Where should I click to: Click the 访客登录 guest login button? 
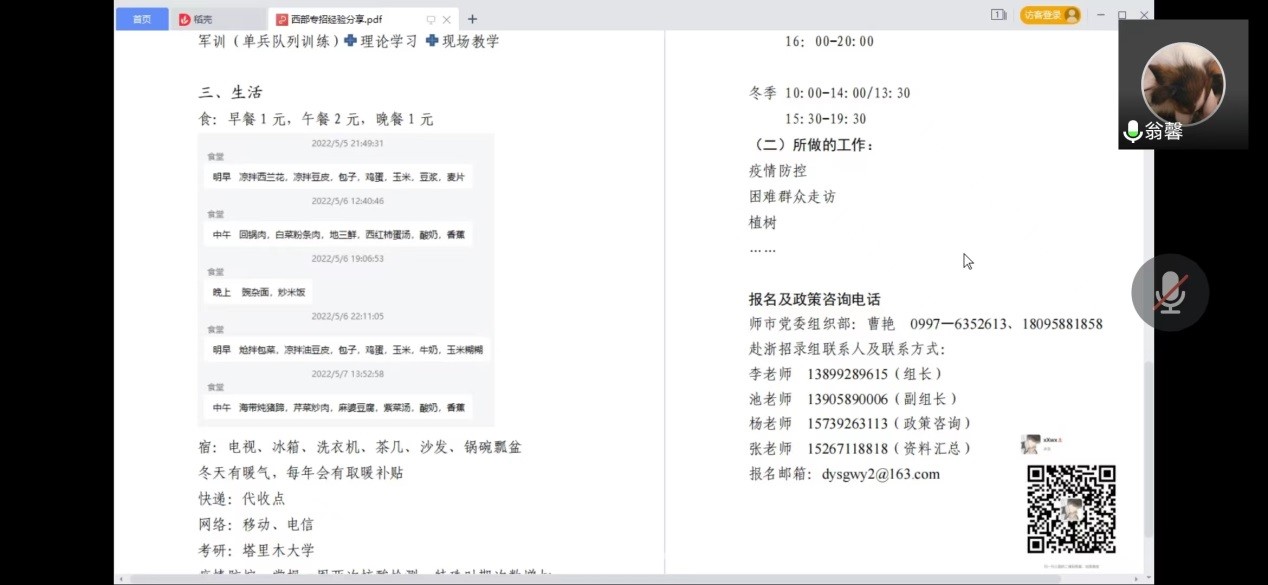coord(1050,15)
